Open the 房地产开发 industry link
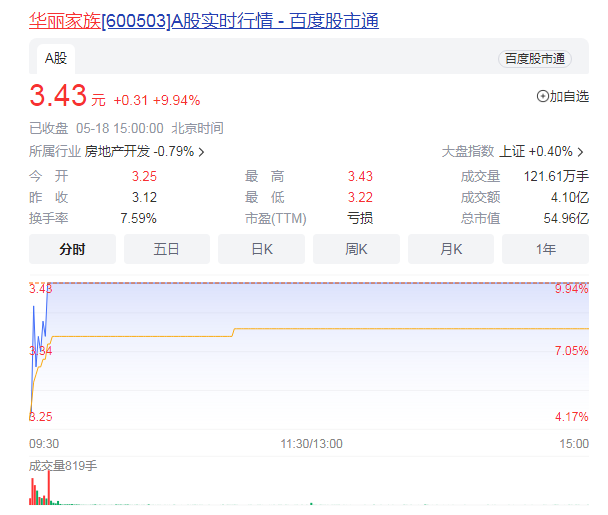 (117, 152)
